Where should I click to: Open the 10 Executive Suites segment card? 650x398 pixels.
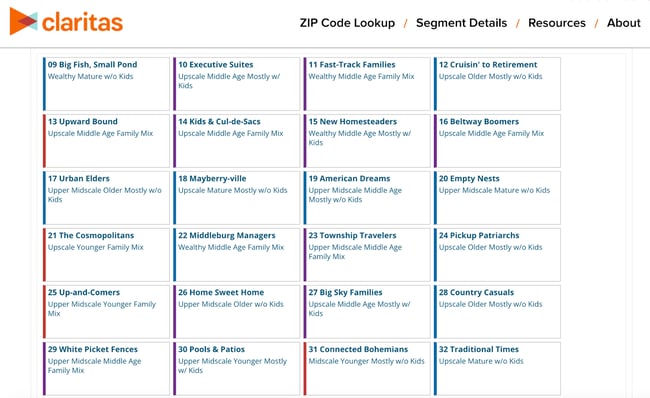236,84
